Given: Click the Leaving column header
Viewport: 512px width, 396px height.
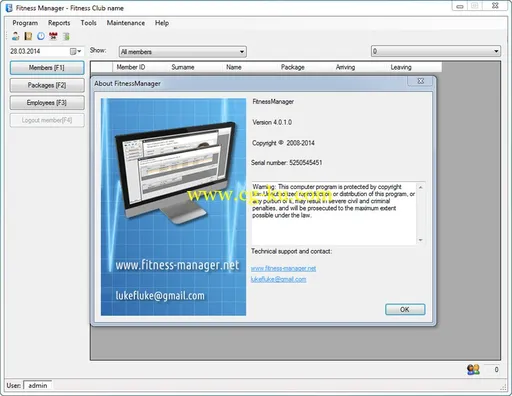Looking at the screenshot, I should pos(401,67).
